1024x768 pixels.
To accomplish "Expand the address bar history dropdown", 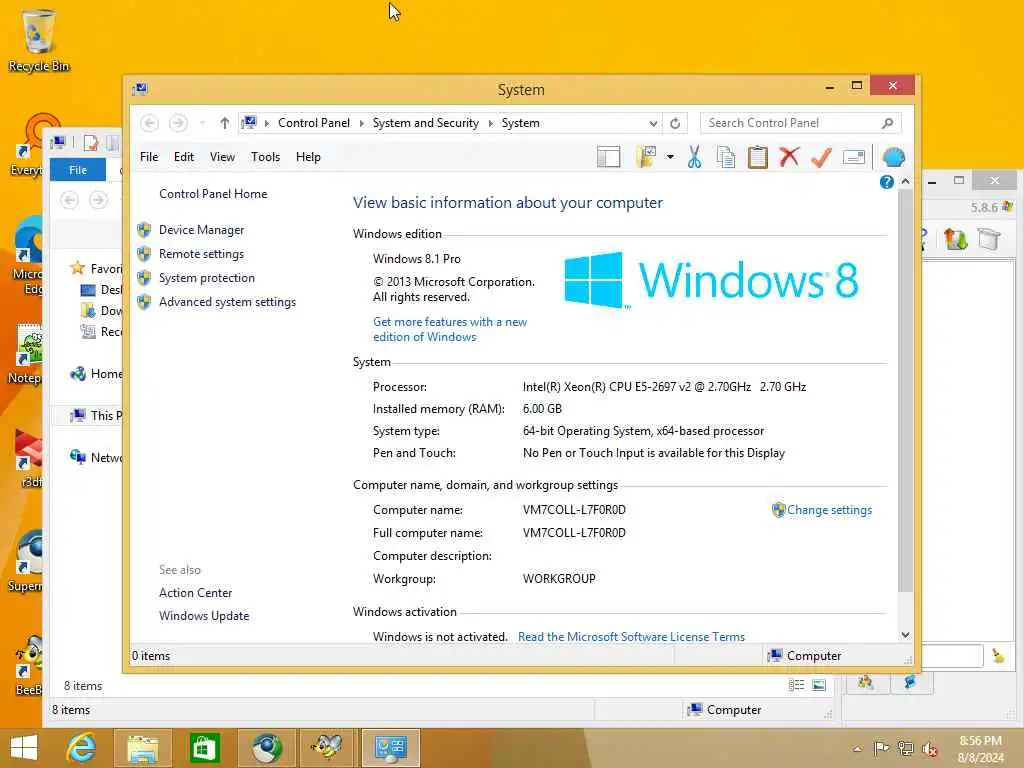I will point(653,123).
